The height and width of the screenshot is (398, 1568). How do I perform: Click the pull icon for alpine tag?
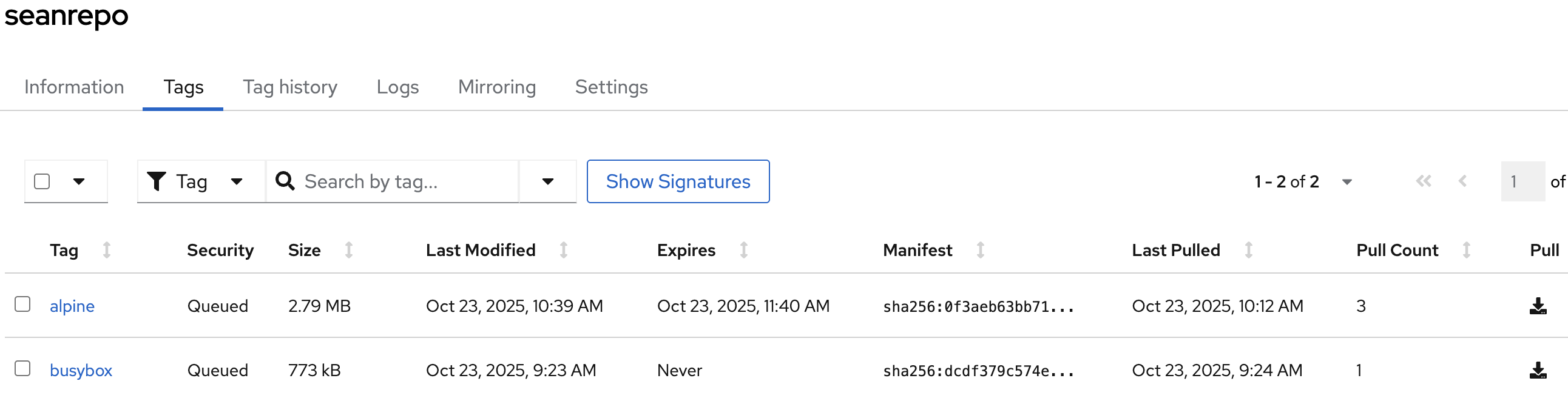tap(1538, 306)
